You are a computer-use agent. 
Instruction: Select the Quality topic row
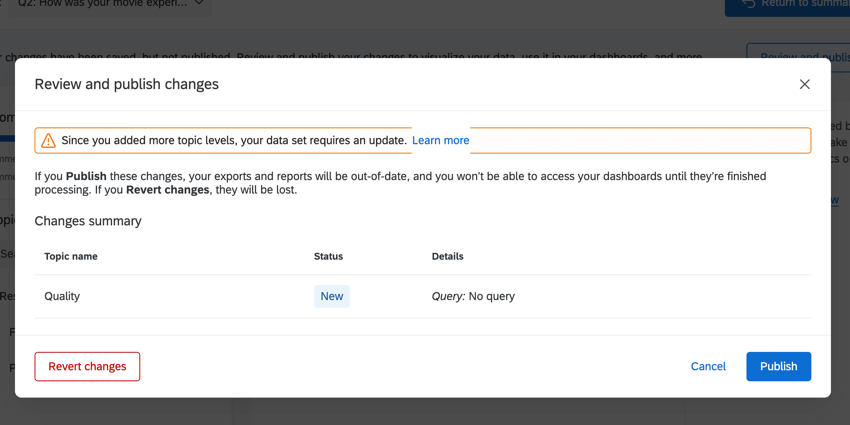coord(62,296)
